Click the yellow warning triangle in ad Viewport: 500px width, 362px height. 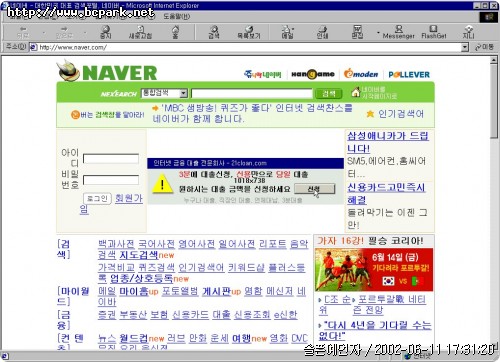pyautogui.click(x=162, y=183)
